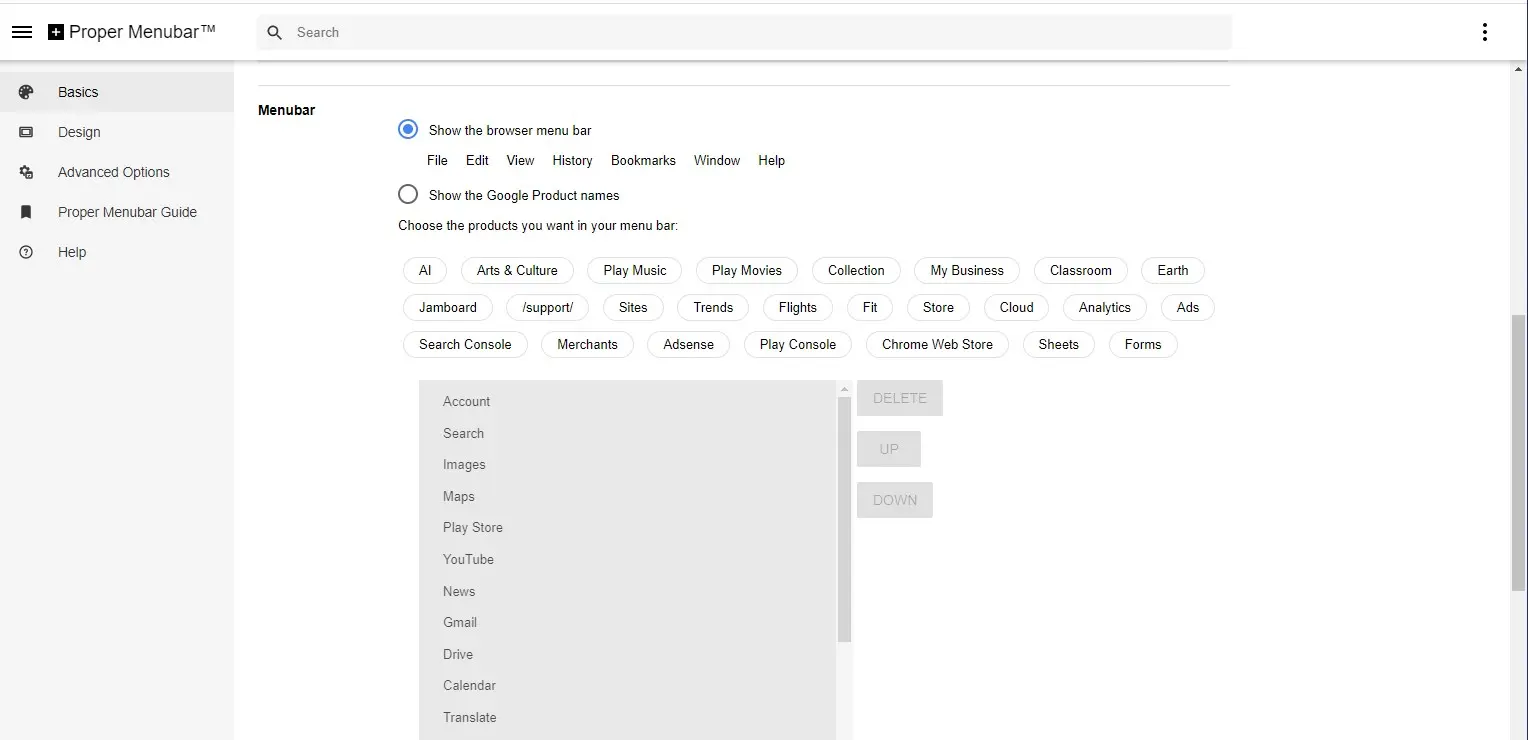Go to Advanced Options
The height and width of the screenshot is (740, 1528).
click(117, 172)
